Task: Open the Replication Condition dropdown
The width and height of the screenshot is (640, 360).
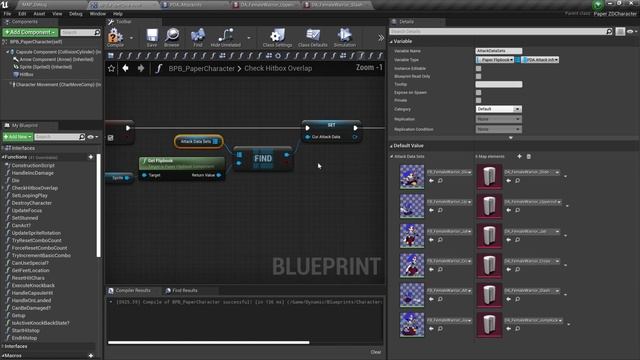Action: point(498,129)
